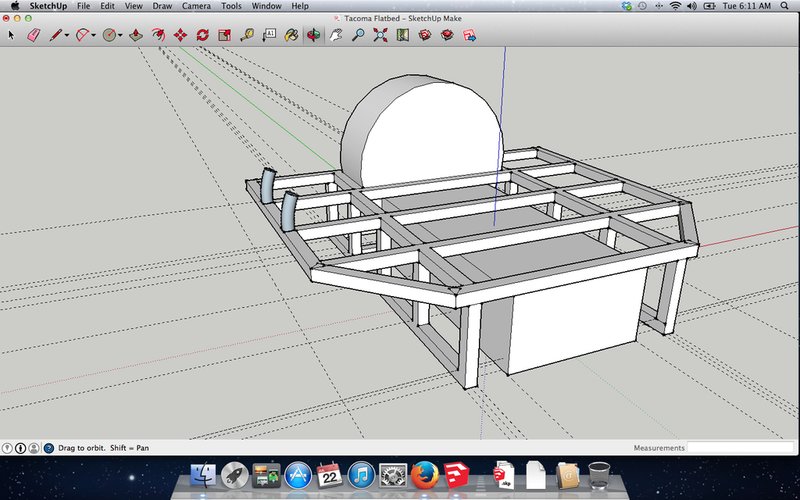
Task: Open the 3D Warehouse toolbar icon
Action: pos(425,35)
